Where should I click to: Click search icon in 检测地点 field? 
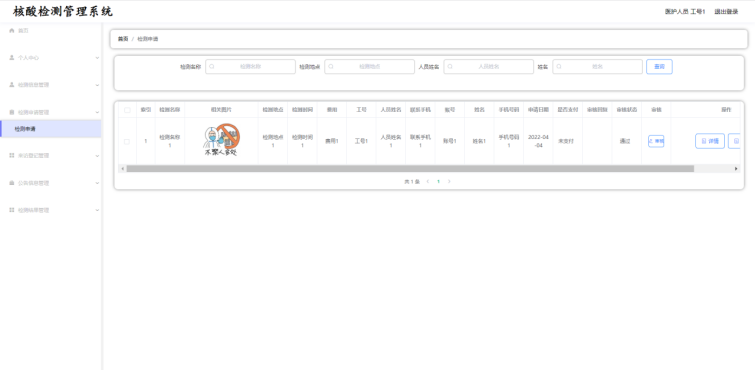pos(330,67)
